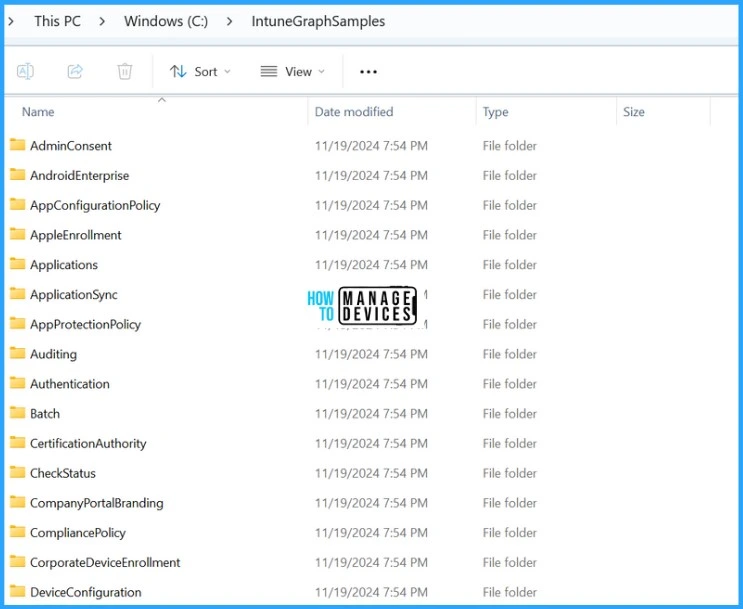Expand chevron before This PC
Image resolution: width=743 pixels, height=609 pixels.
(11, 21)
